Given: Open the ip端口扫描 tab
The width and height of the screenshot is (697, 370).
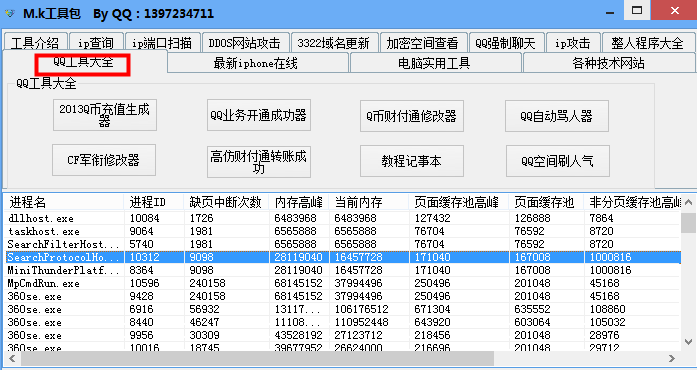Looking at the screenshot, I should (x=162, y=43).
